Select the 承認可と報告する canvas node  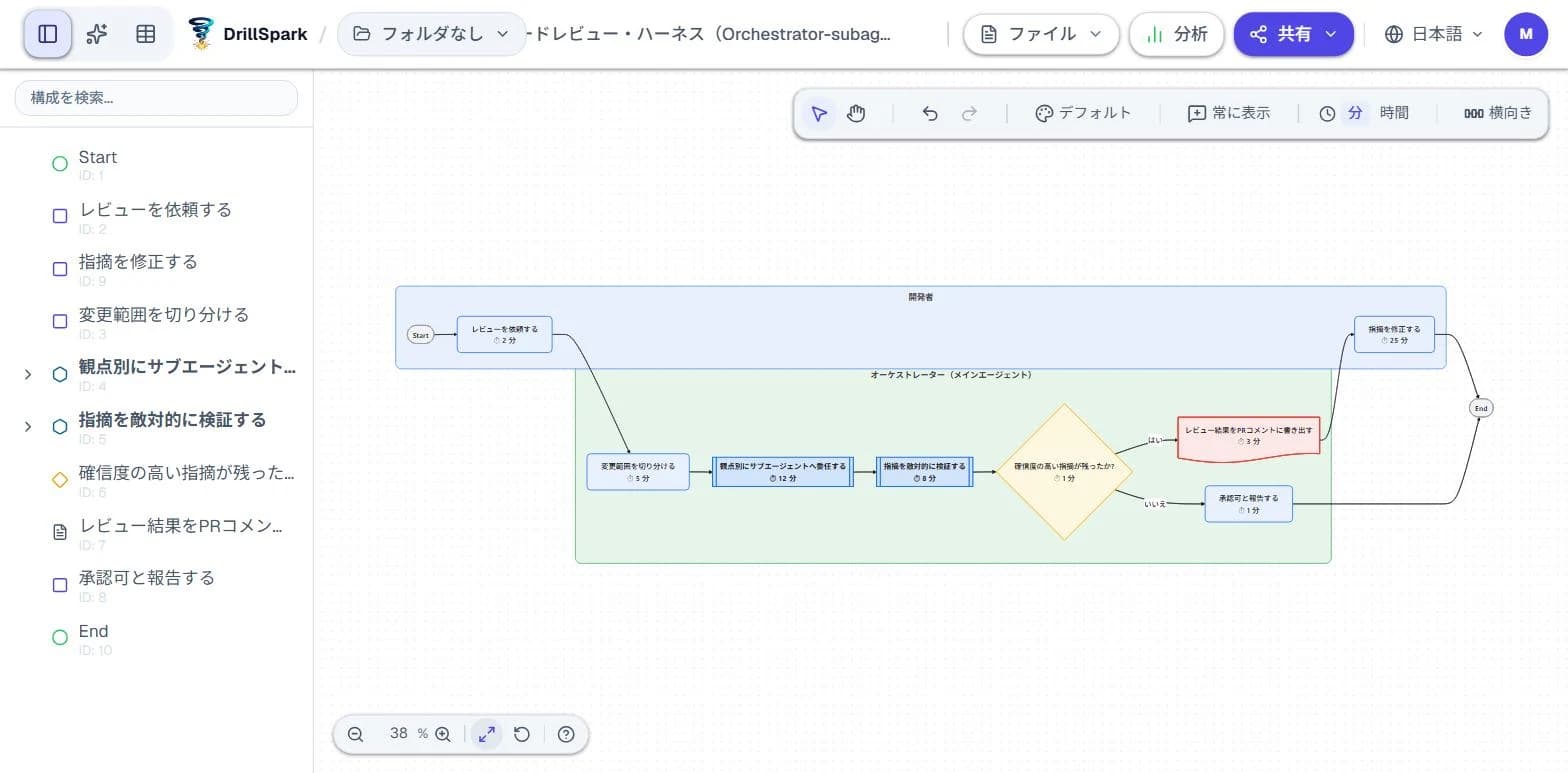1249,503
